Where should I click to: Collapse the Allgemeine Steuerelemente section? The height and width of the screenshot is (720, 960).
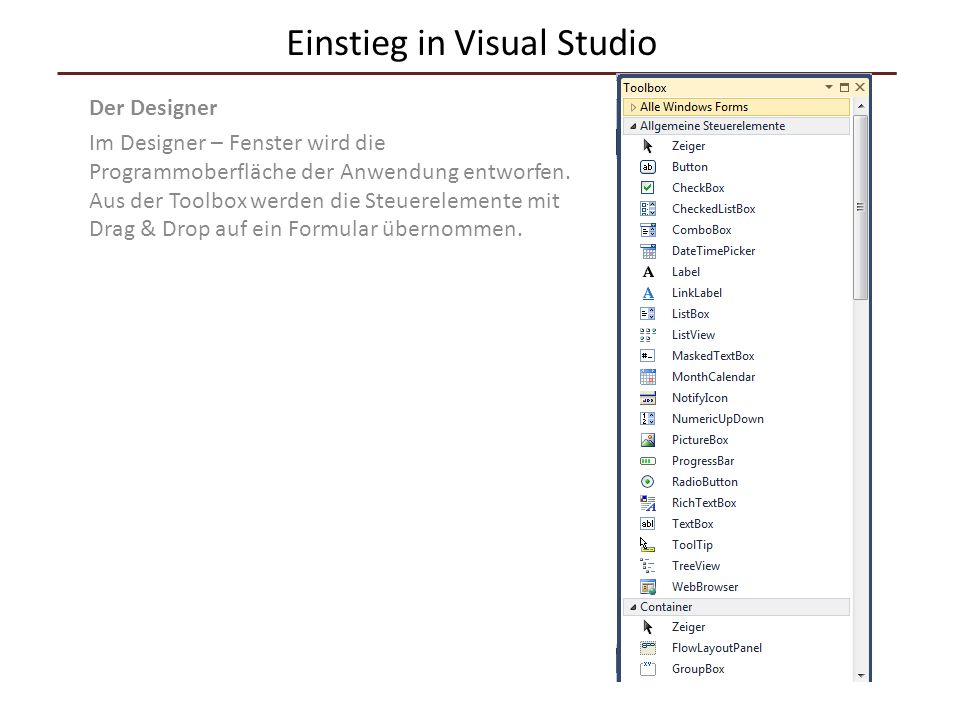coord(633,126)
